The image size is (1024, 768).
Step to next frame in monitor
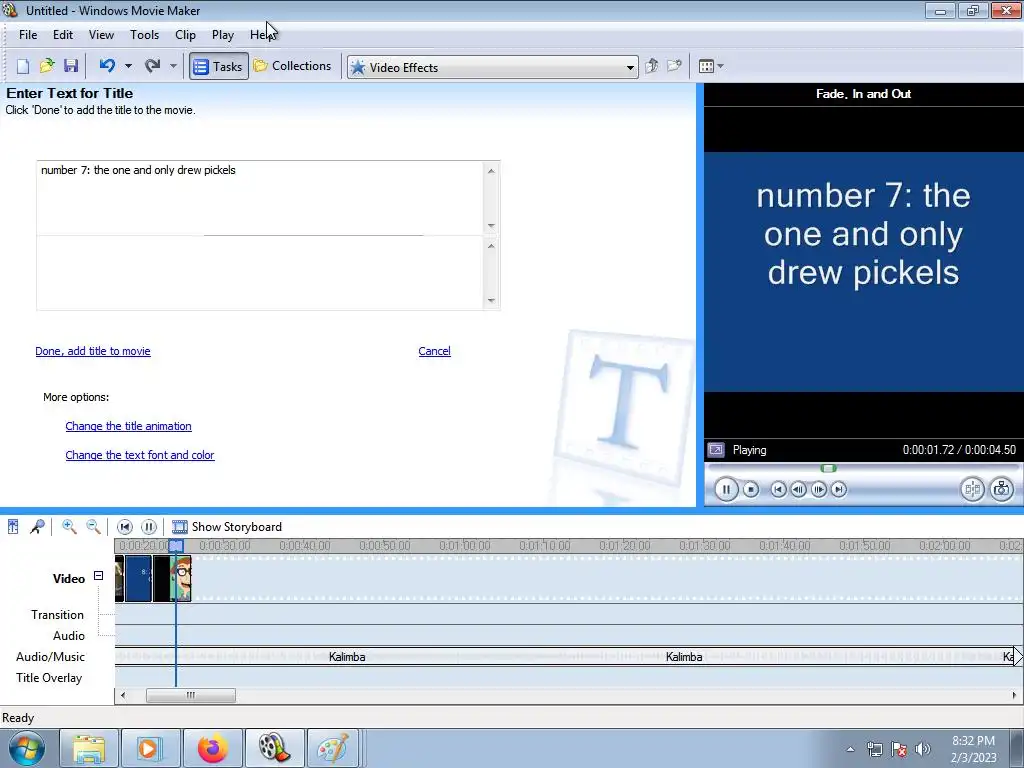tap(818, 489)
